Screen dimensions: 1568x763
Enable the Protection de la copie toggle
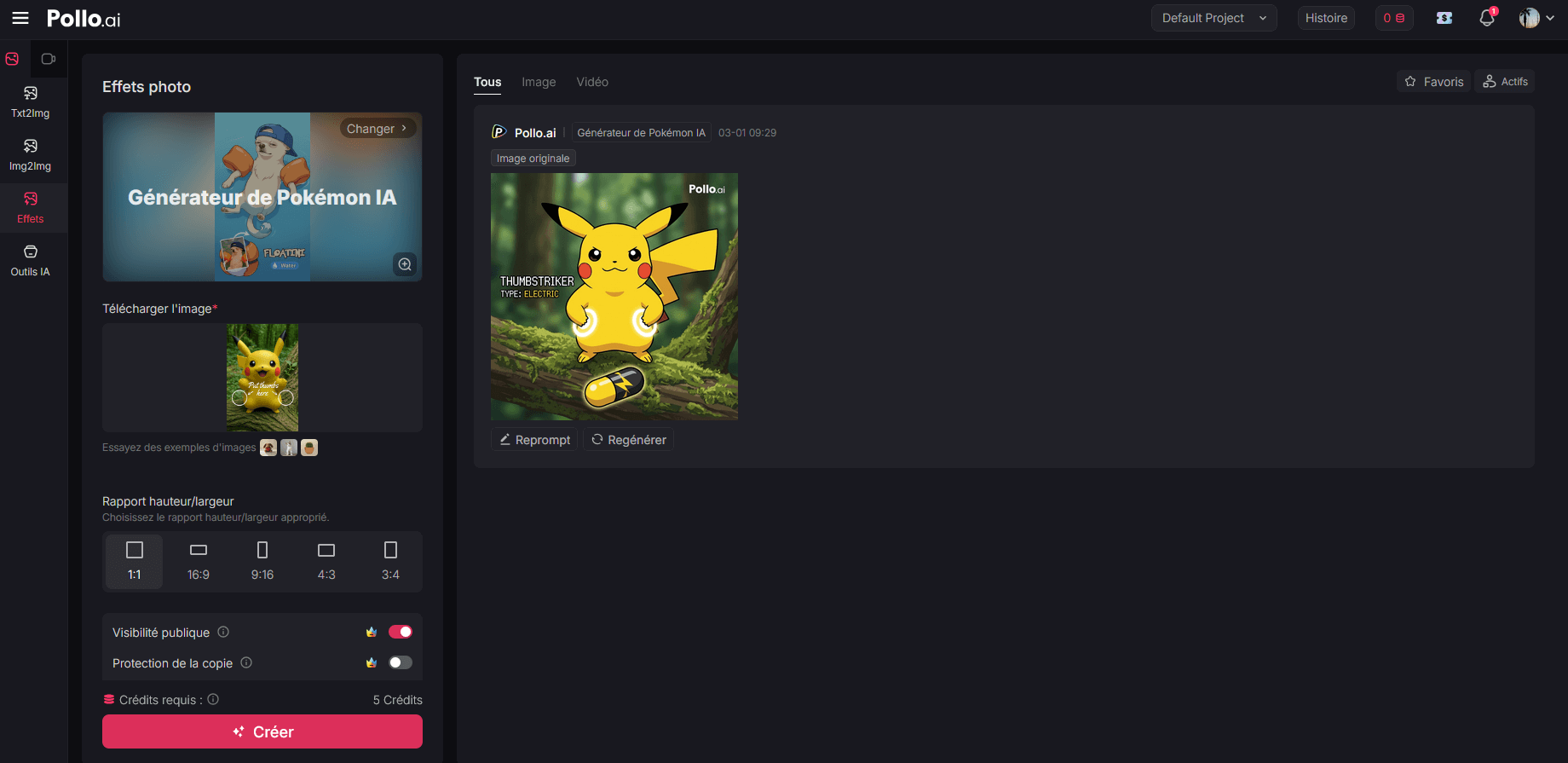(x=400, y=662)
